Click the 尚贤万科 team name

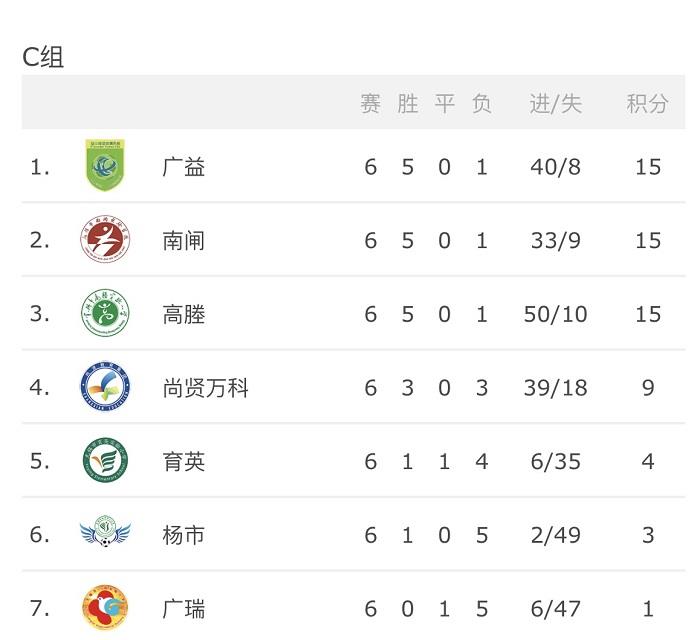tap(205, 388)
